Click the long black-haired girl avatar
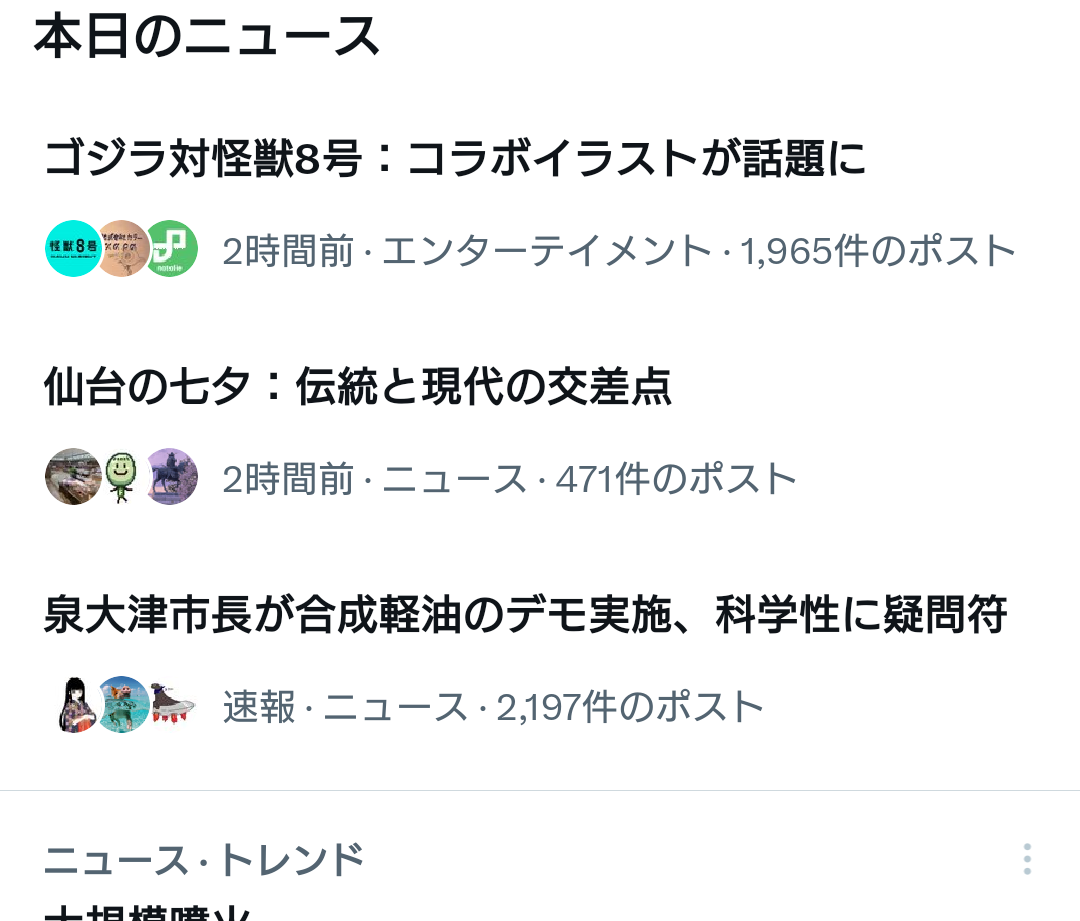 click(74, 705)
